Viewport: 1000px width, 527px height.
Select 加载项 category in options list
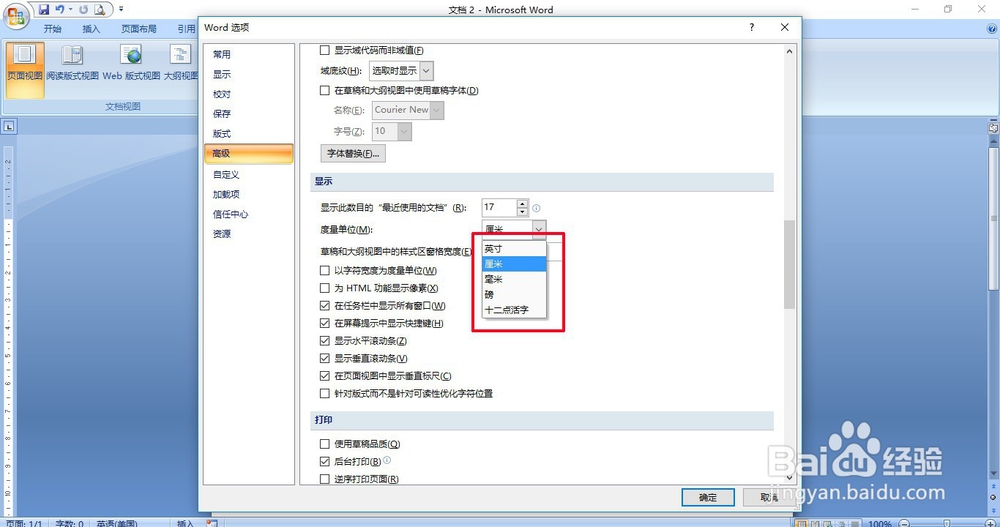point(249,194)
